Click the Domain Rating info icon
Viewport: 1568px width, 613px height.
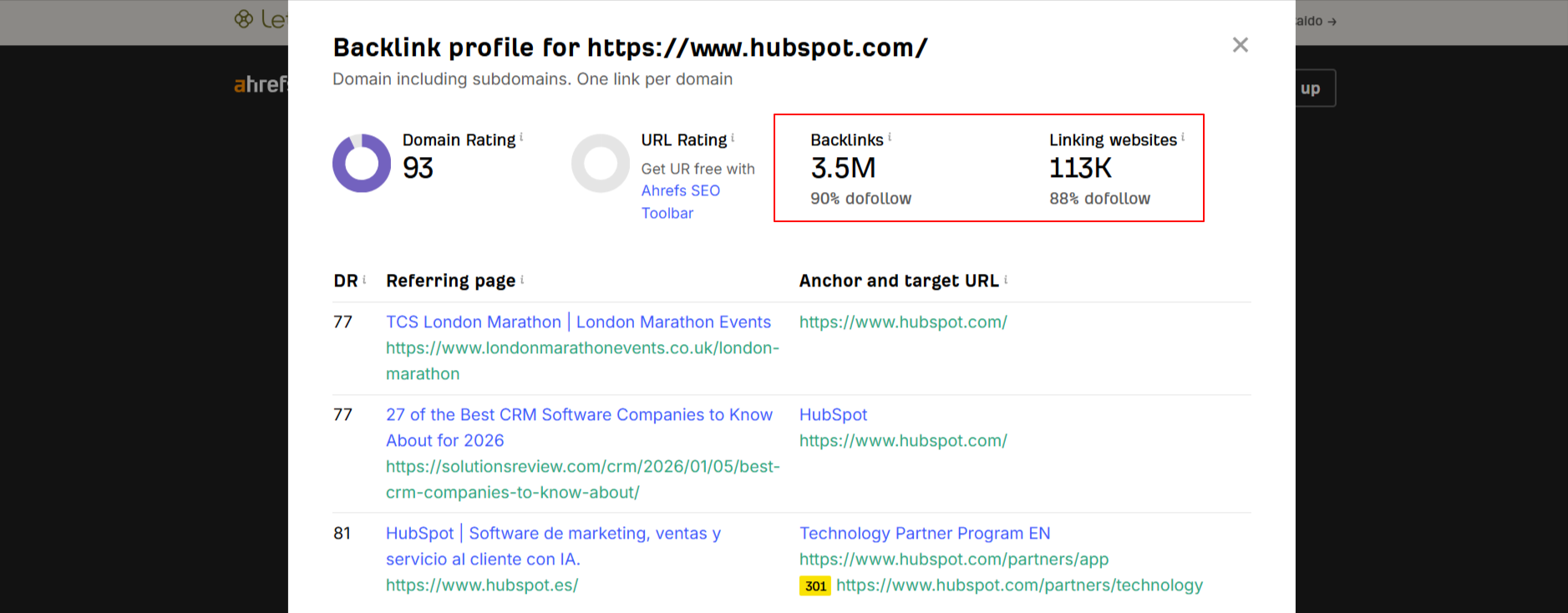[x=522, y=137]
